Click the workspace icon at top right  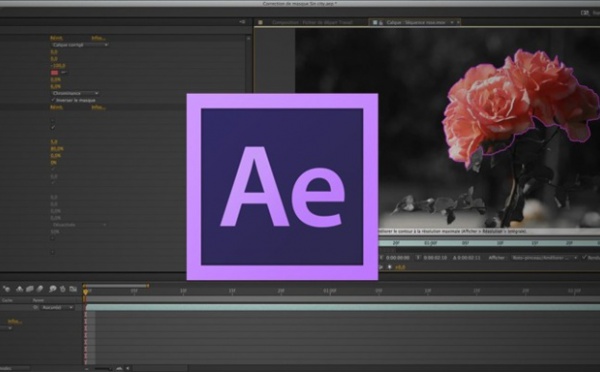[585, 13]
